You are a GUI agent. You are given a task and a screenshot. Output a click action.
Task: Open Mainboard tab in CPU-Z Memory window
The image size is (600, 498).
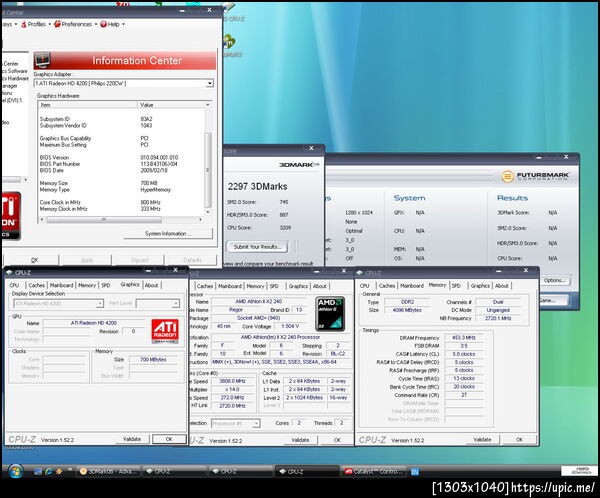pyautogui.click(x=412, y=286)
